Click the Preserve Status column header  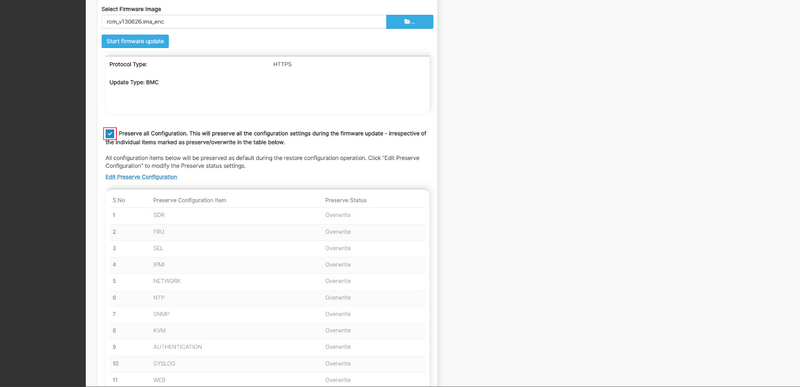click(x=346, y=200)
